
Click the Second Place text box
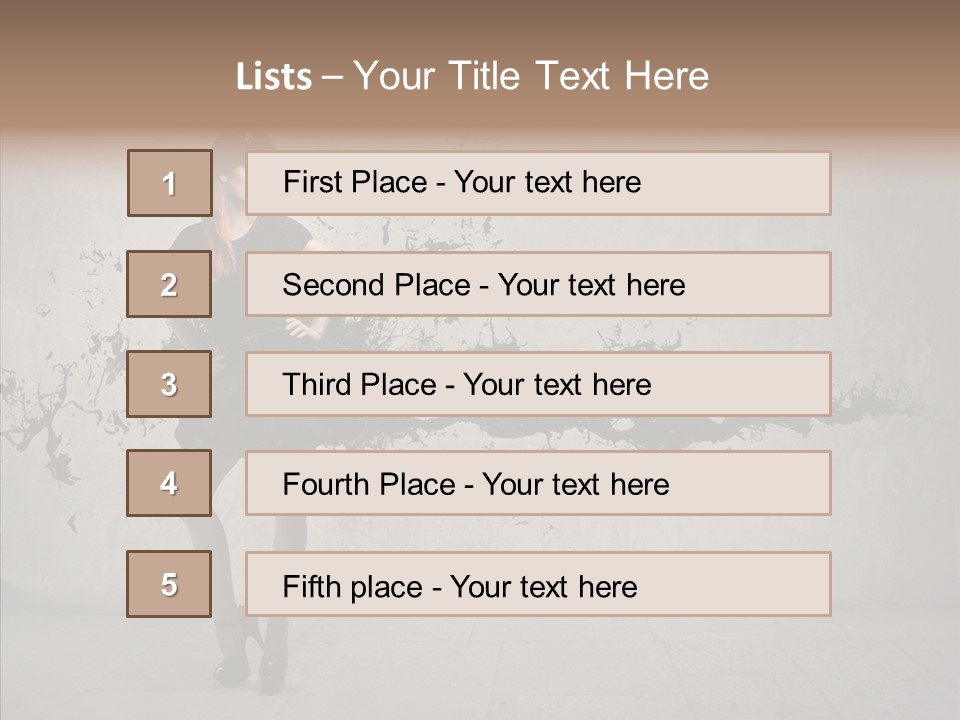[538, 284]
